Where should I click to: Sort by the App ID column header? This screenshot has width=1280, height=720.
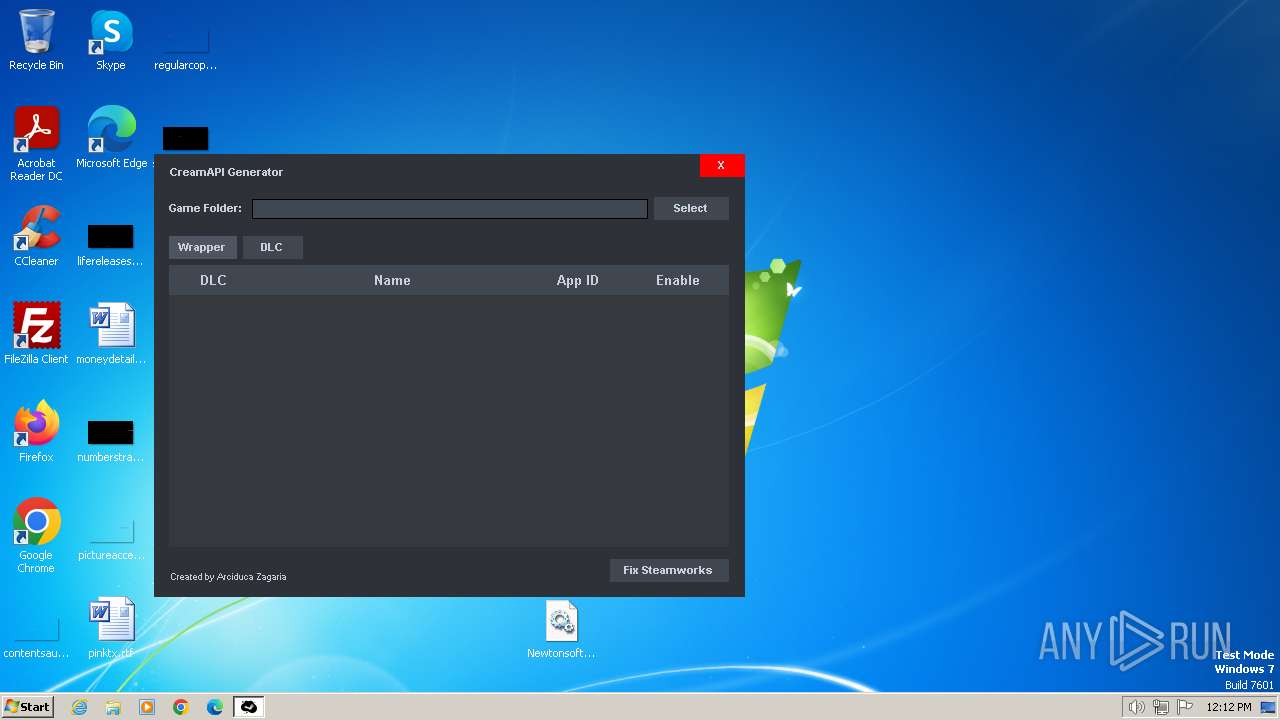pos(578,280)
